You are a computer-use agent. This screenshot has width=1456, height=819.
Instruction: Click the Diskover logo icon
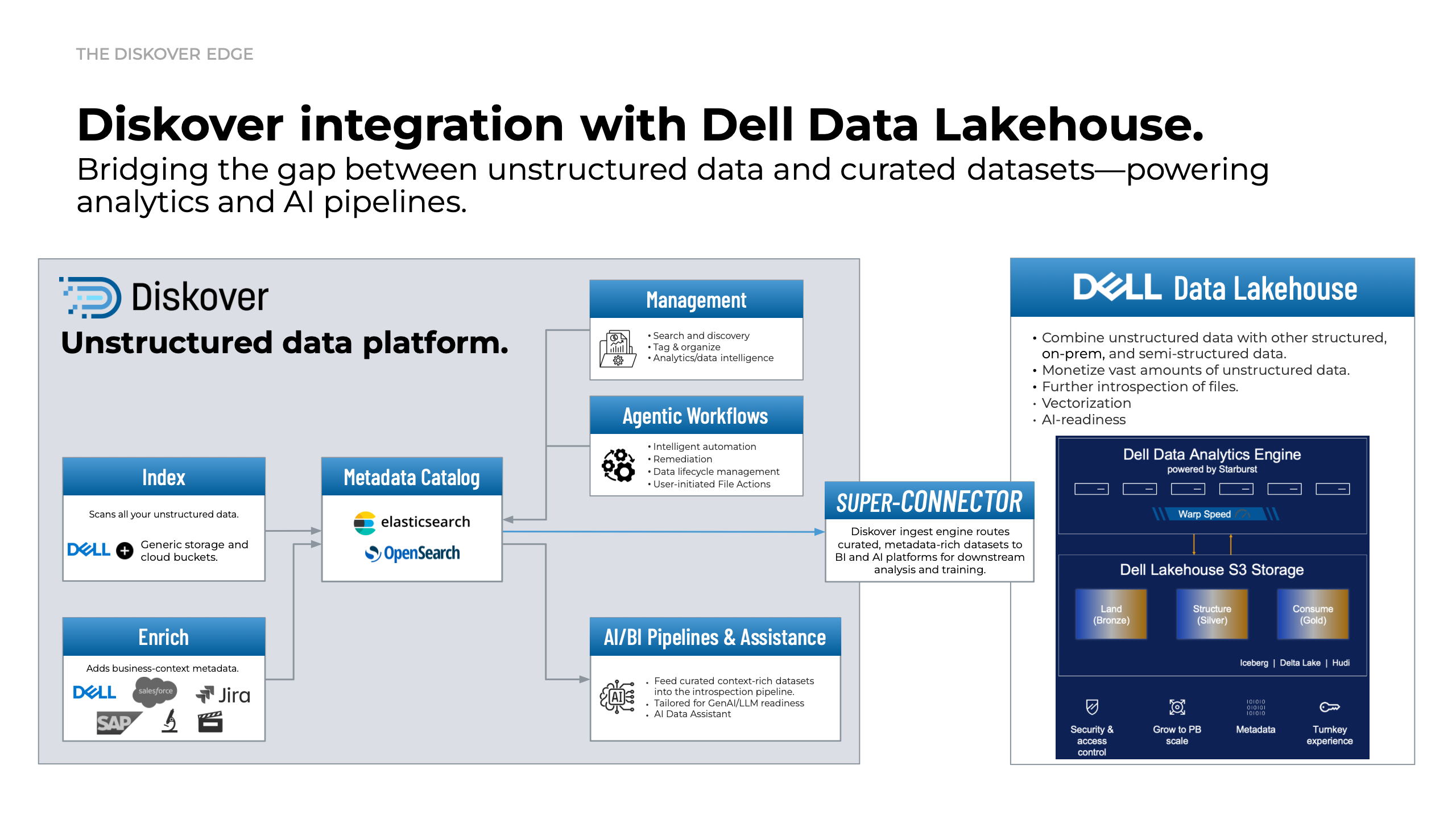(91, 297)
